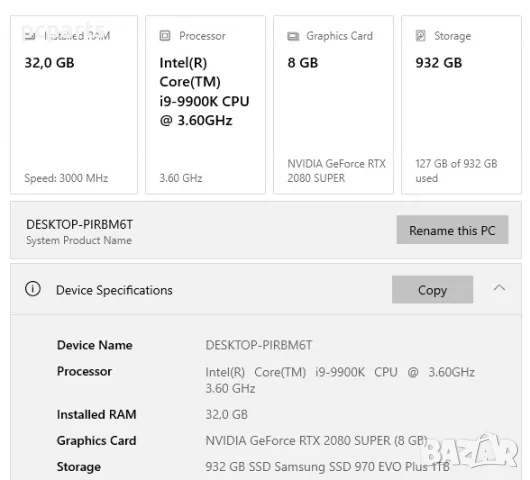The width and height of the screenshot is (530, 480).
Task: Click the Speed: 3000 MHz text
Action: pos(66,178)
